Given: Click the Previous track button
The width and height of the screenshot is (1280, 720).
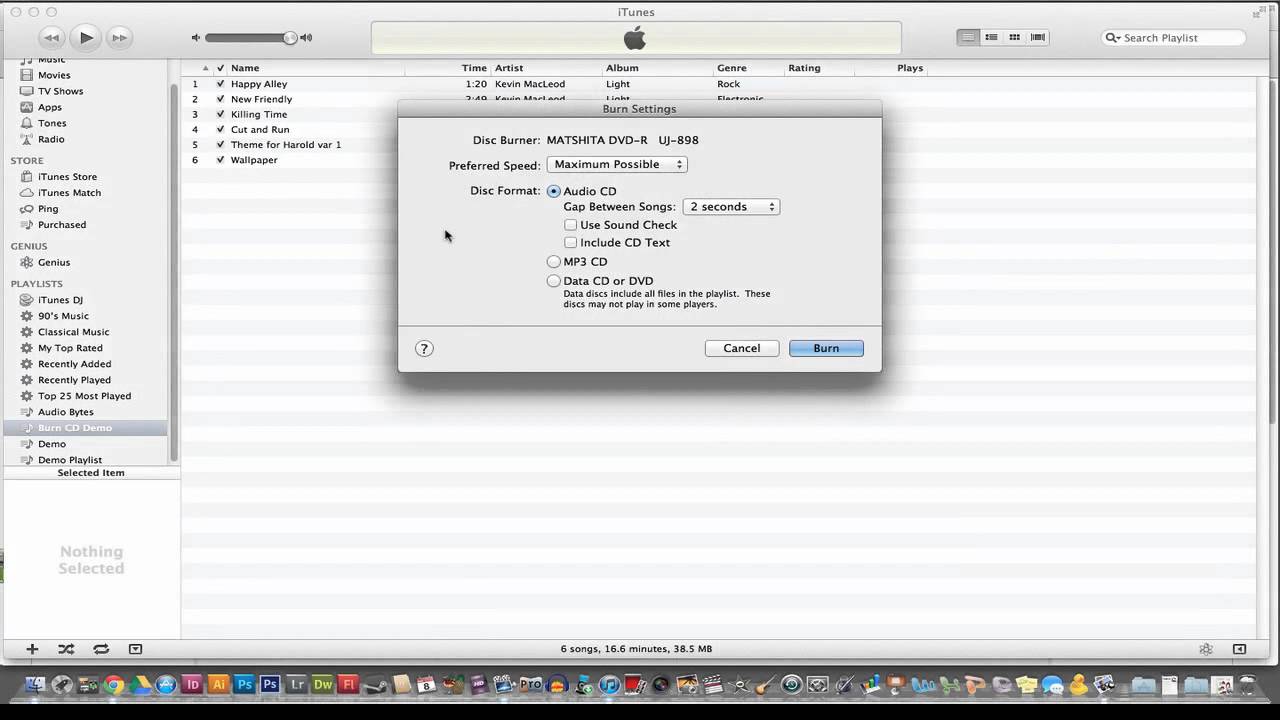Looking at the screenshot, I should [52, 38].
